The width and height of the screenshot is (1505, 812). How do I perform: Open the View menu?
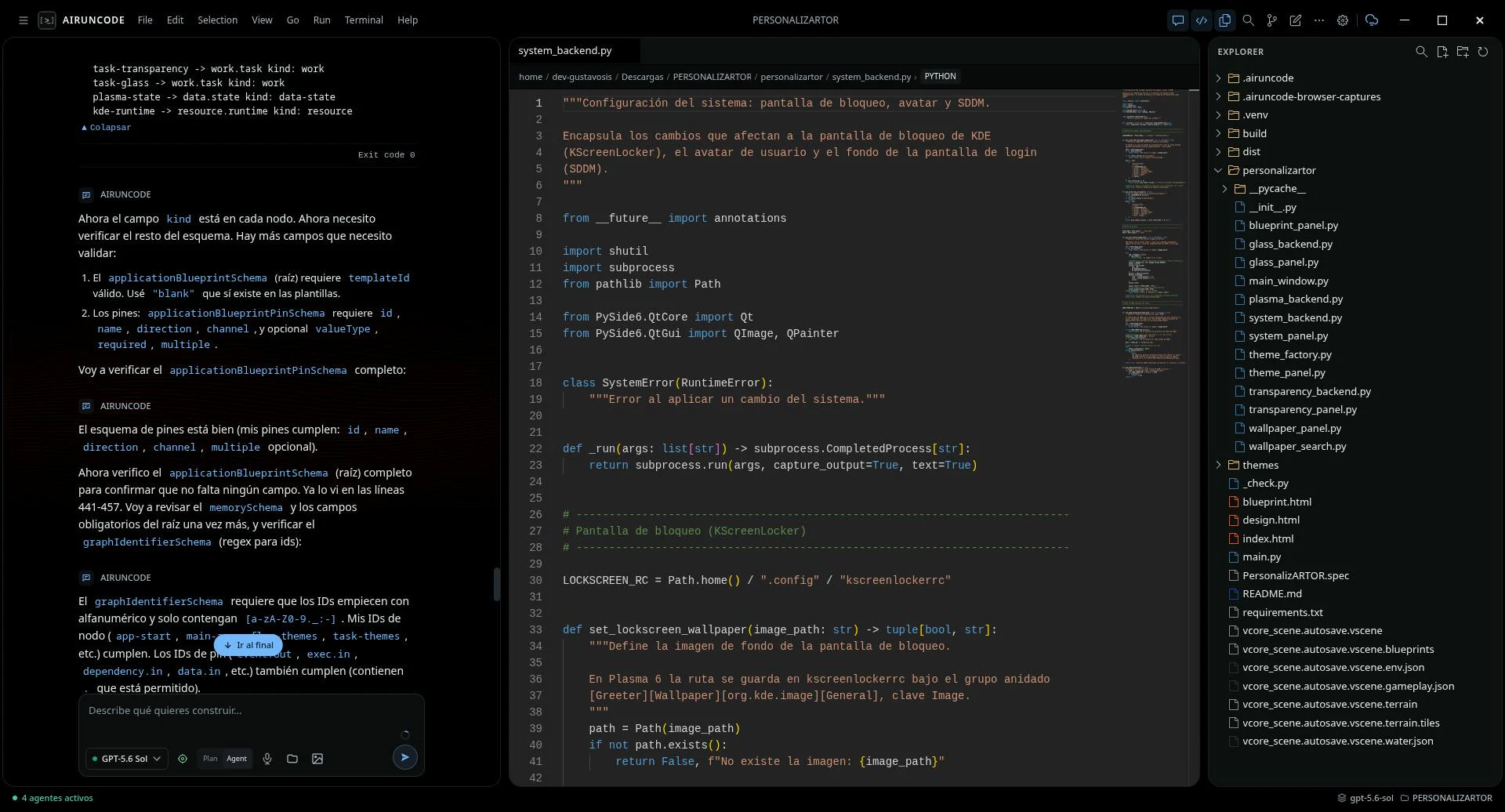click(x=262, y=20)
